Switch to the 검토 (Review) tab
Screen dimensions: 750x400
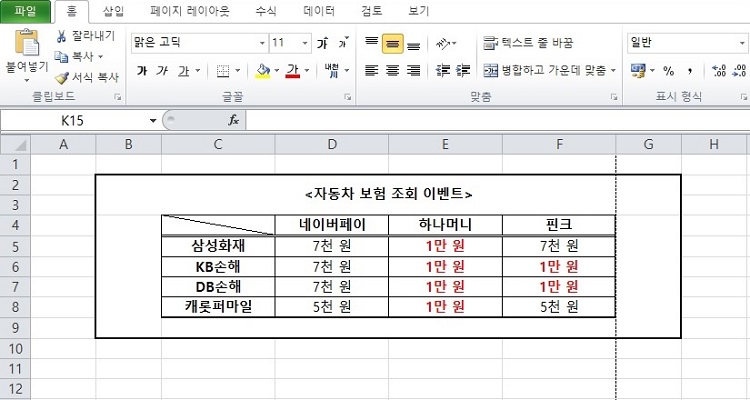372,11
